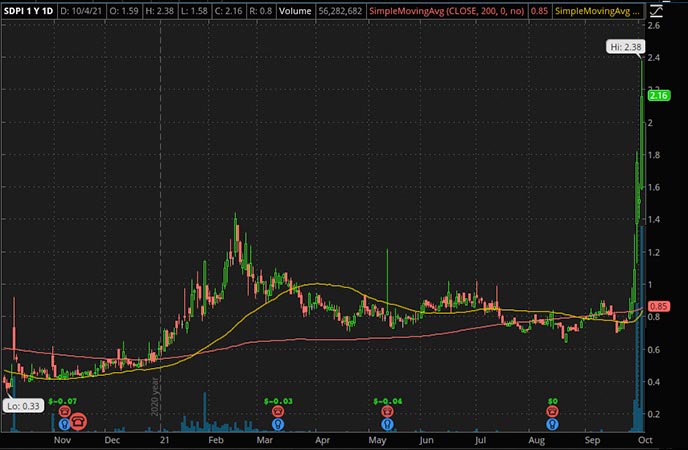Click the R: 0.8 range value

[x=261, y=11]
